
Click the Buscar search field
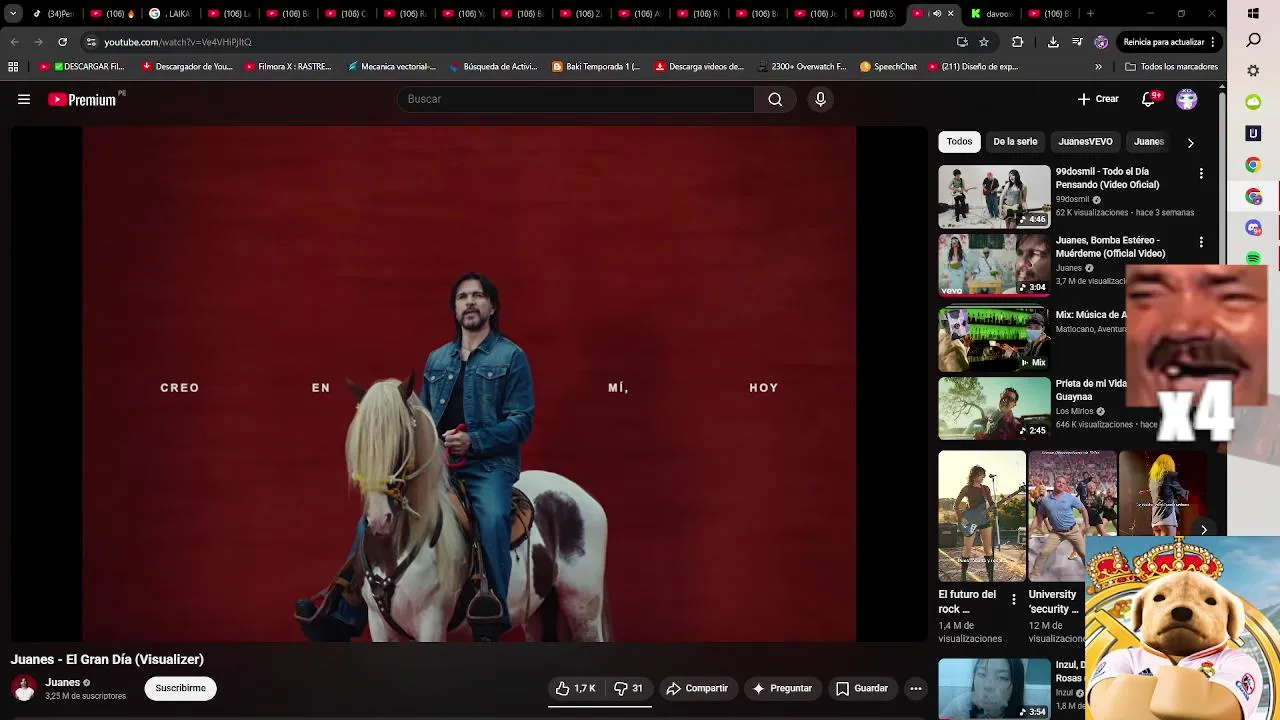coord(576,99)
